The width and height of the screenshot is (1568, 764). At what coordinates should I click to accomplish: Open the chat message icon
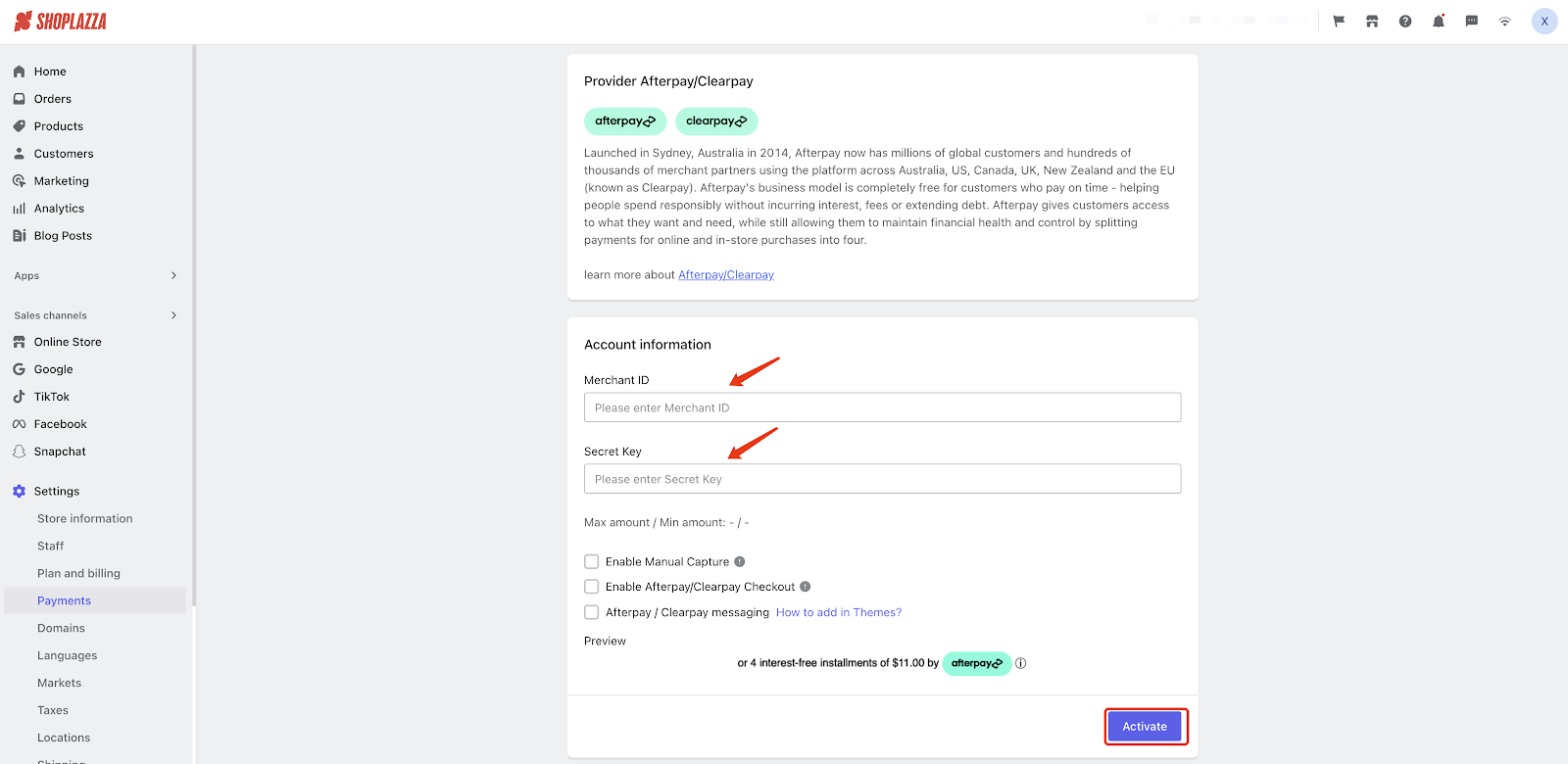pyautogui.click(x=1472, y=22)
